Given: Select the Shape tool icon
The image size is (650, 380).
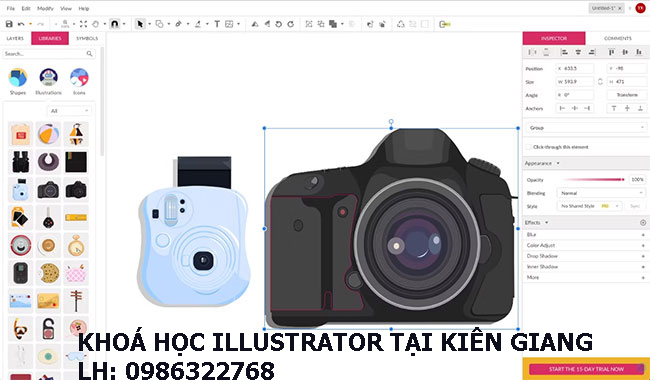Looking at the screenshot, I should click(x=159, y=24).
